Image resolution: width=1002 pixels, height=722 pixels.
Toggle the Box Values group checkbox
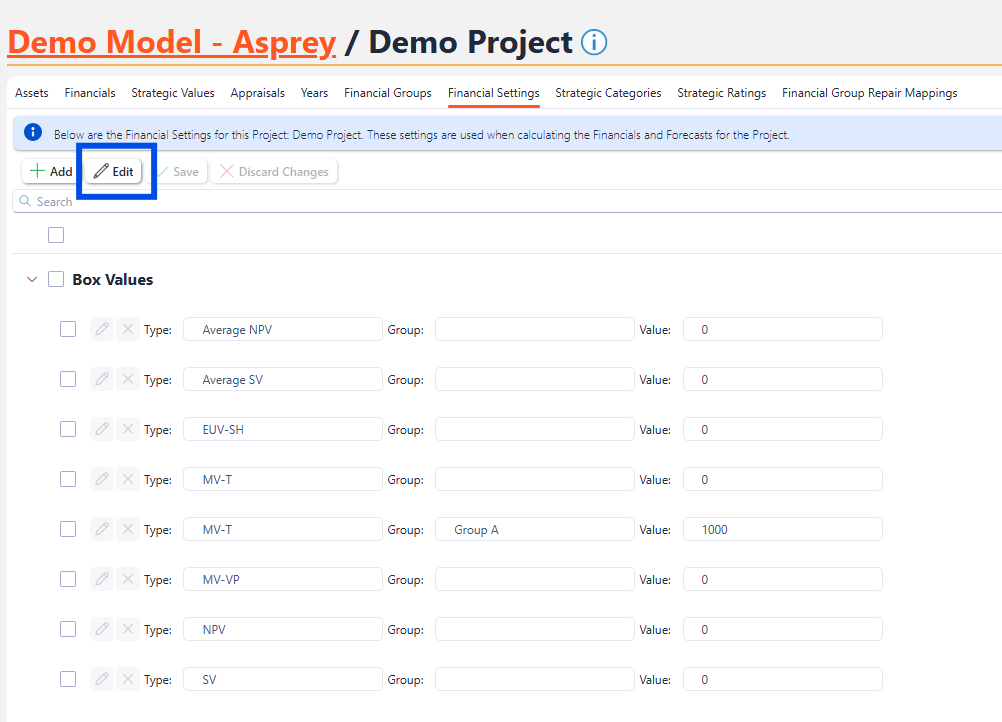click(x=56, y=280)
